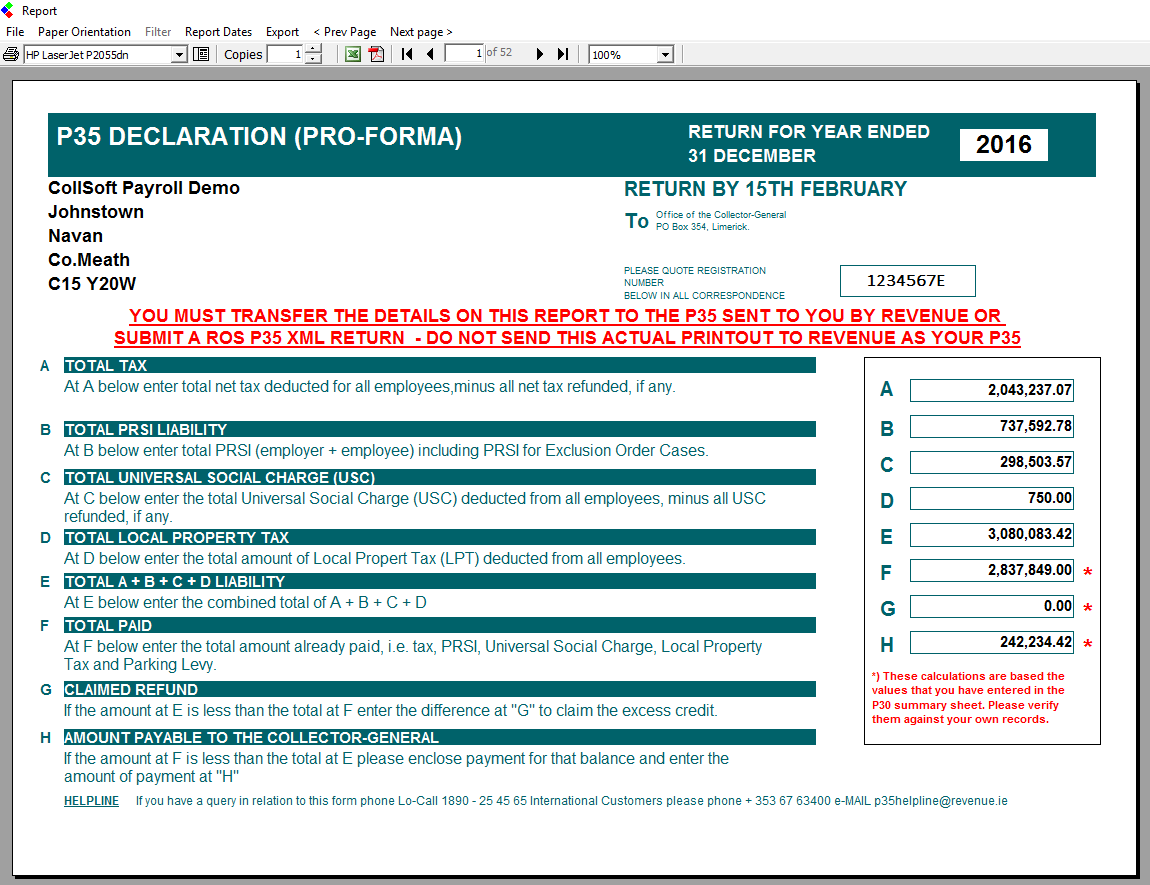Click the Copies number input field

[x=285, y=55]
